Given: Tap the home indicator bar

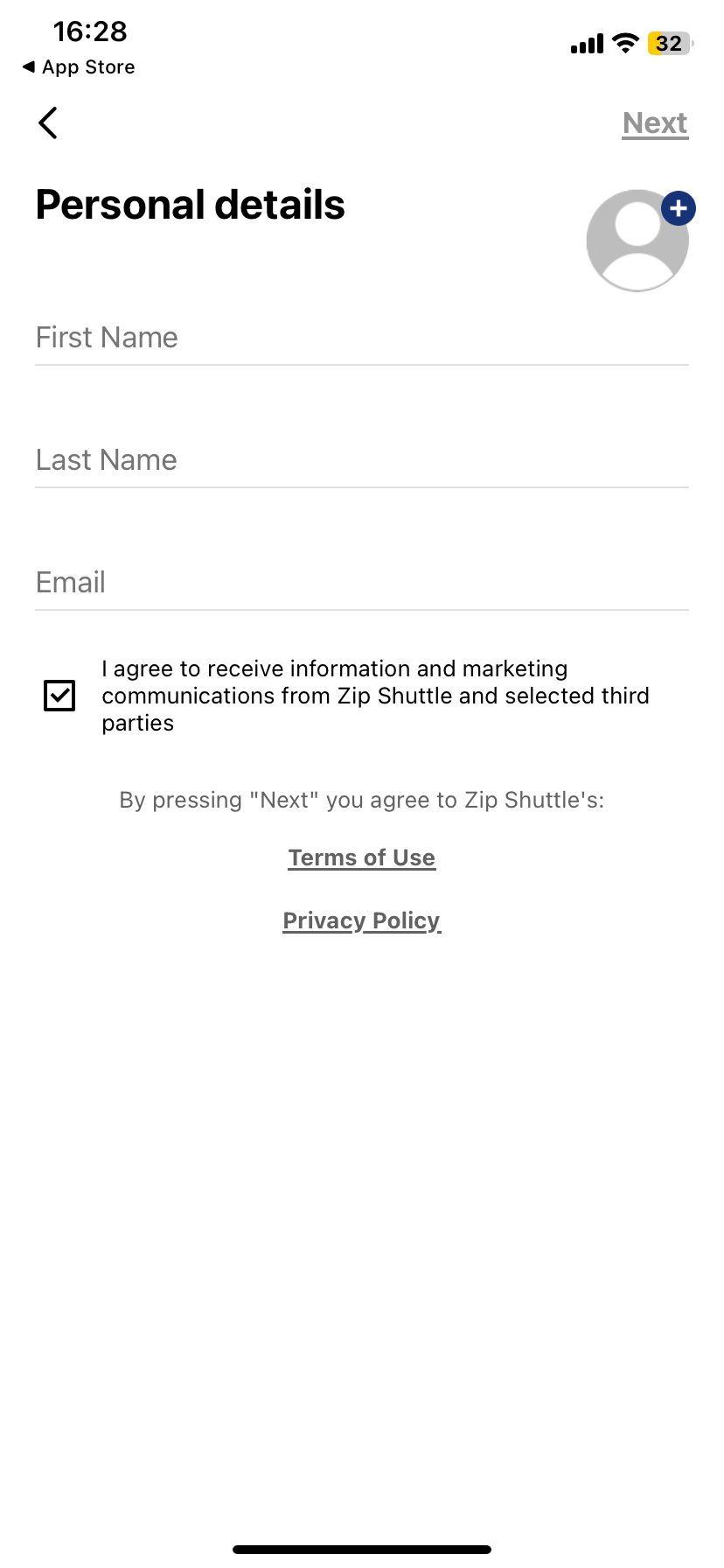Looking at the screenshot, I should [361, 1547].
